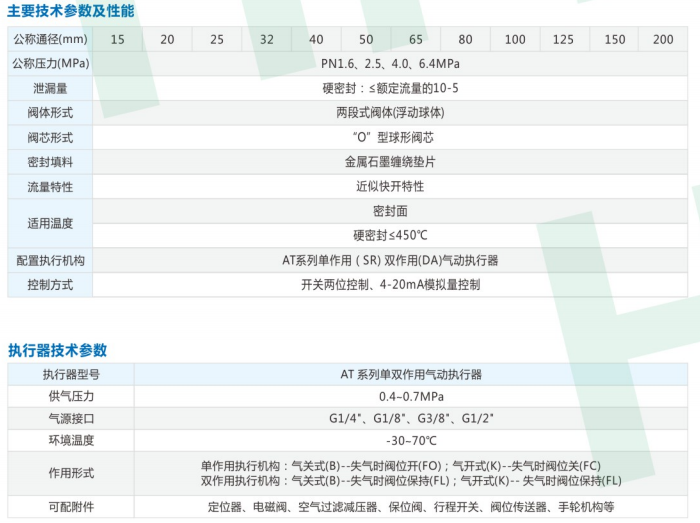
Task: Click the 执行器技术参数 section heading
Action: [x=57, y=350]
